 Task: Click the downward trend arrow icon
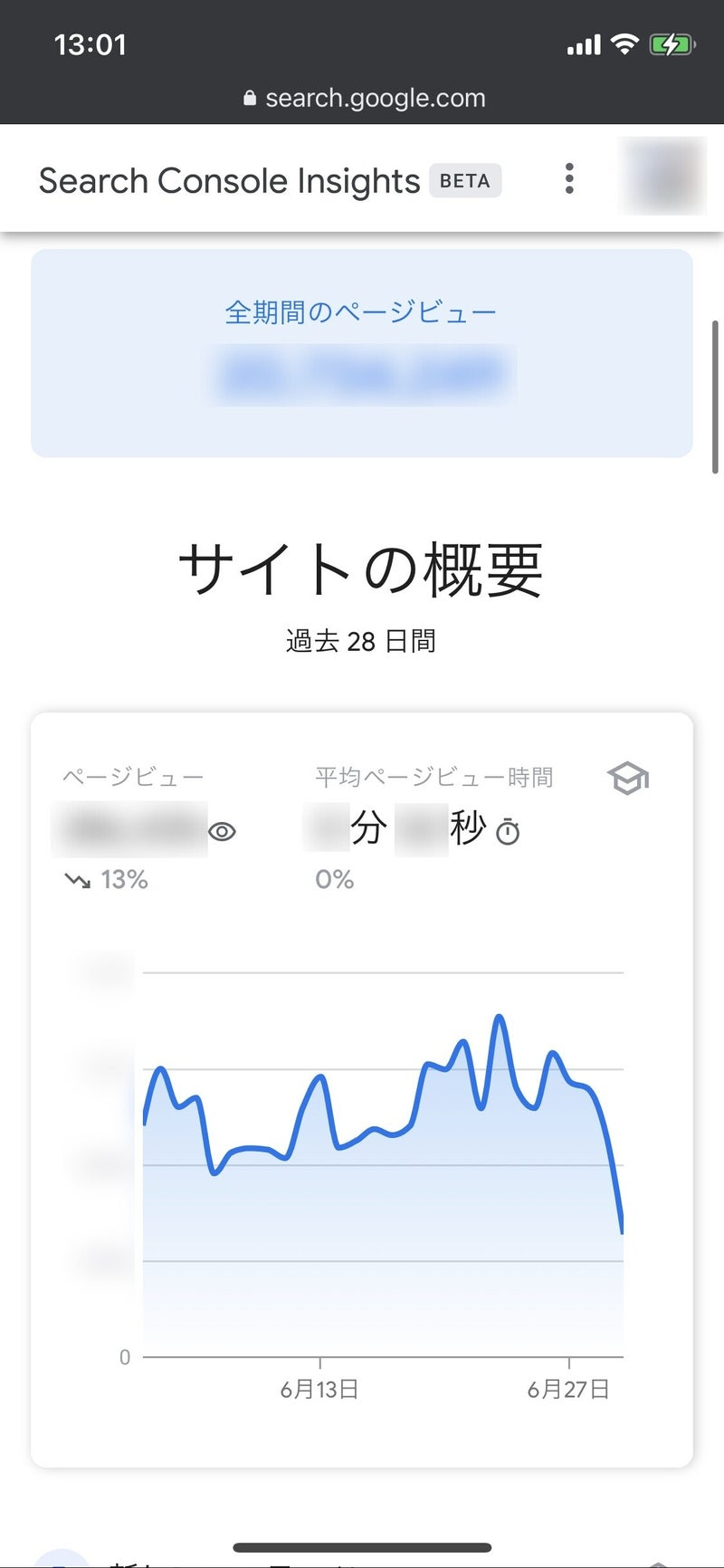point(77,879)
